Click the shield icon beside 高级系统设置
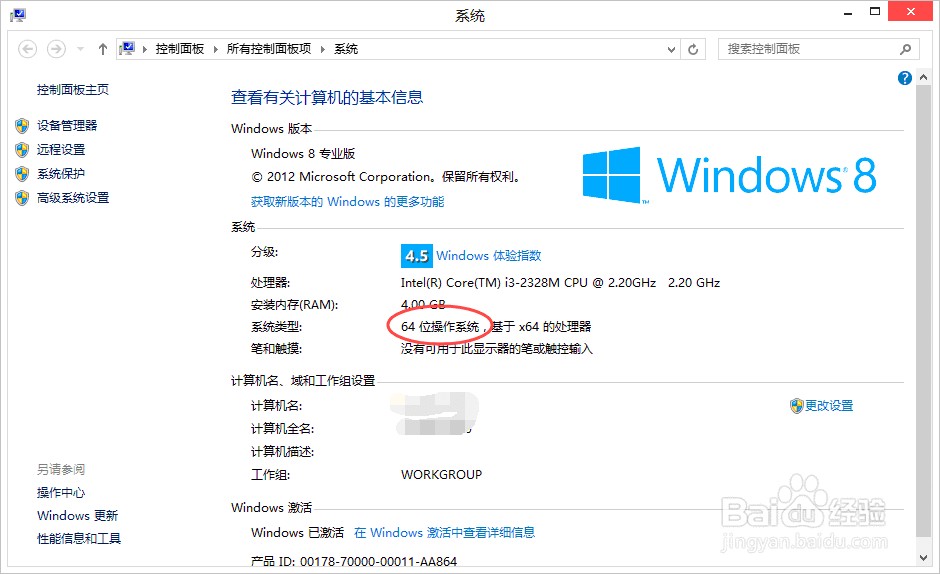The width and height of the screenshot is (940, 574). point(22,198)
